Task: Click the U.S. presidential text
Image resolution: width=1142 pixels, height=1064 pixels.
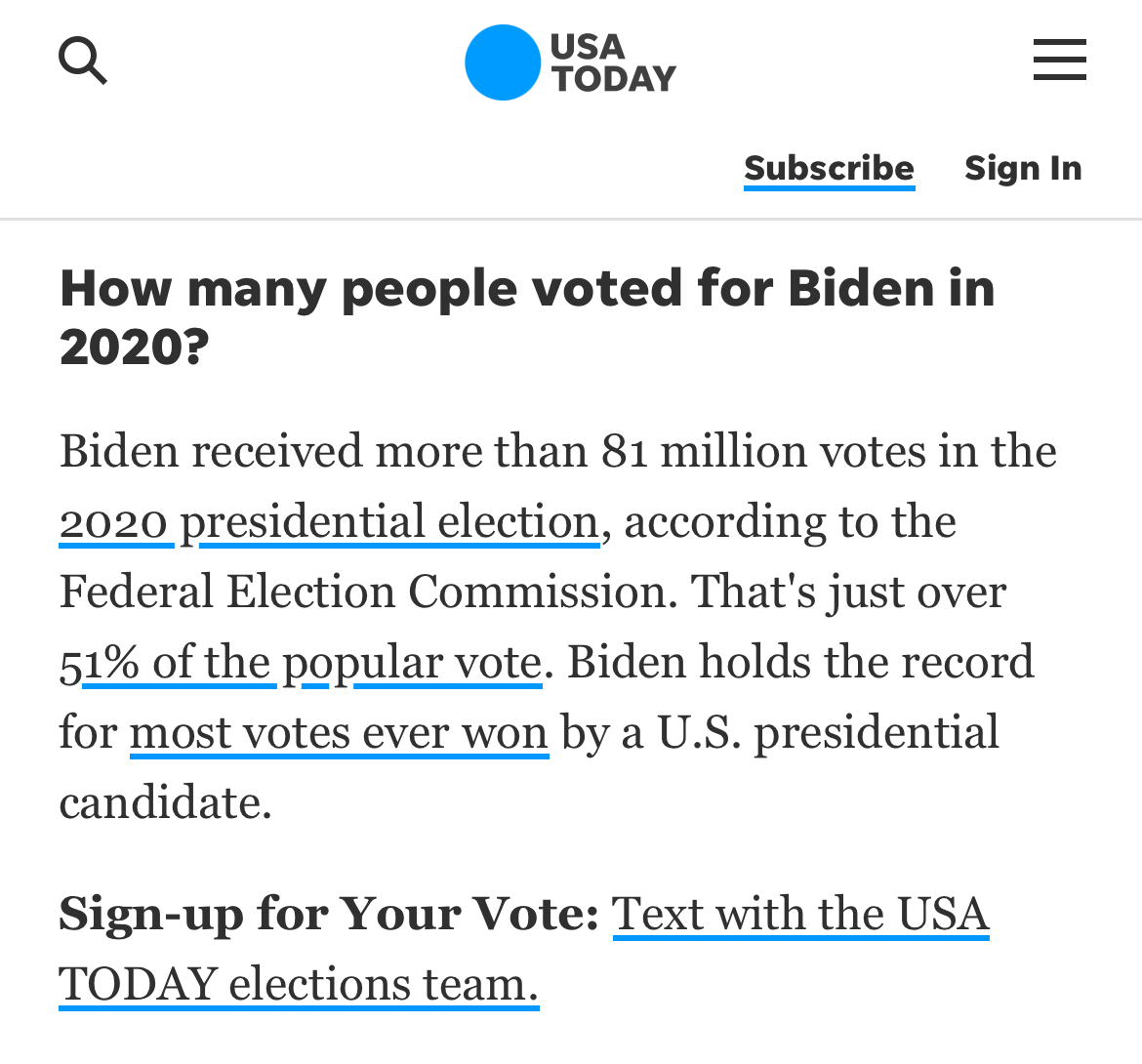Action: coord(828,734)
